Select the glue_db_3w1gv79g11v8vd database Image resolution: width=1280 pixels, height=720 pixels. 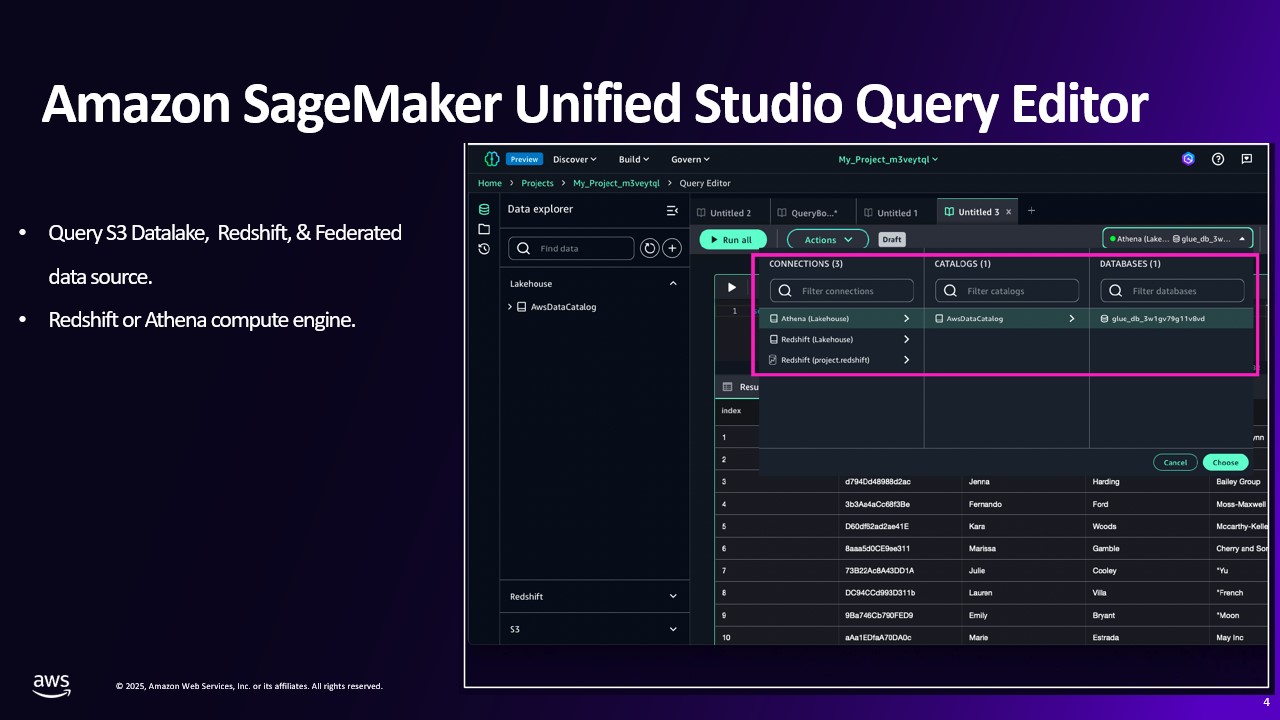pos(1171,319)
